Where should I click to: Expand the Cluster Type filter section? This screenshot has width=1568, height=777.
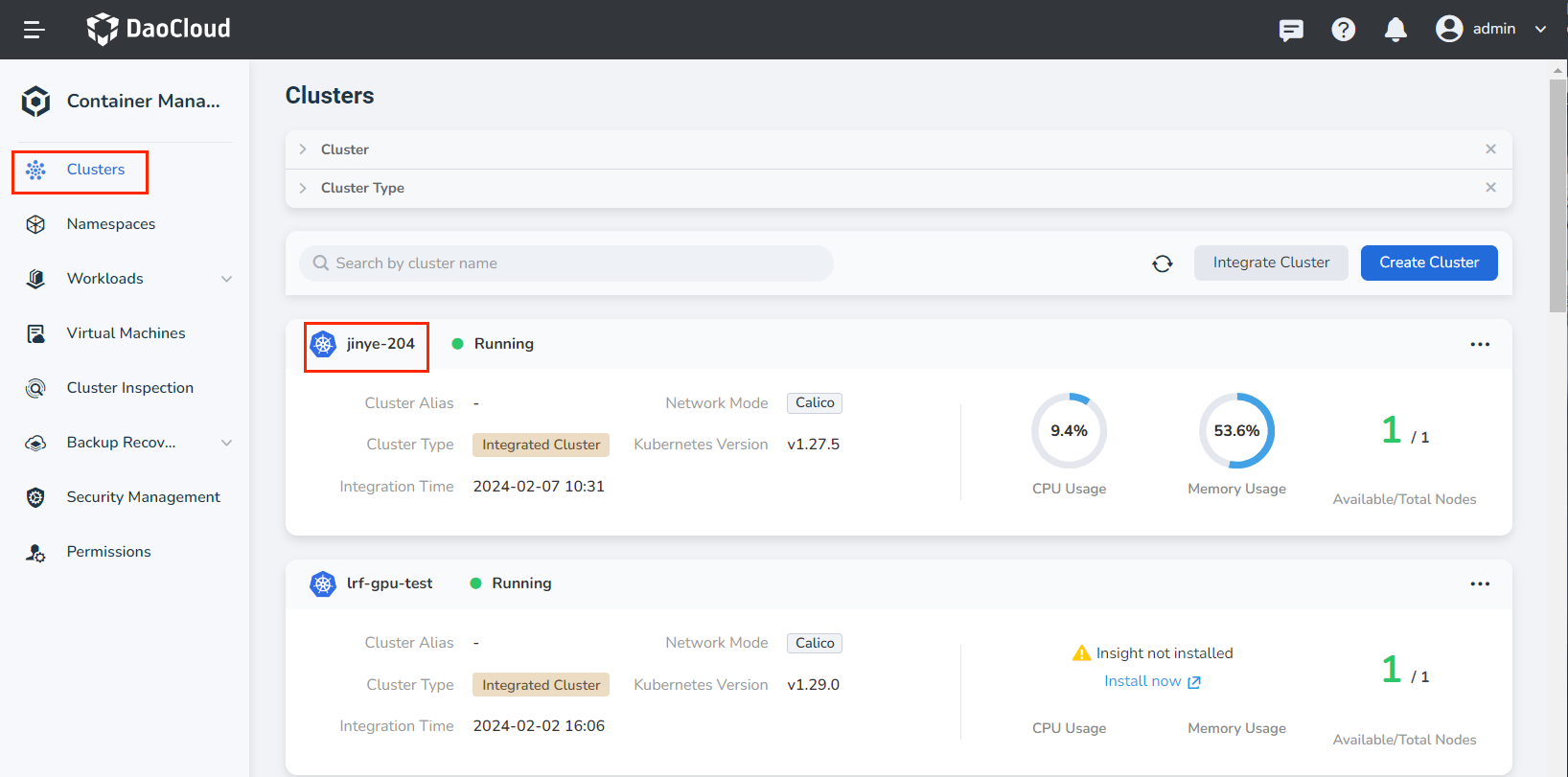(303, 188)
